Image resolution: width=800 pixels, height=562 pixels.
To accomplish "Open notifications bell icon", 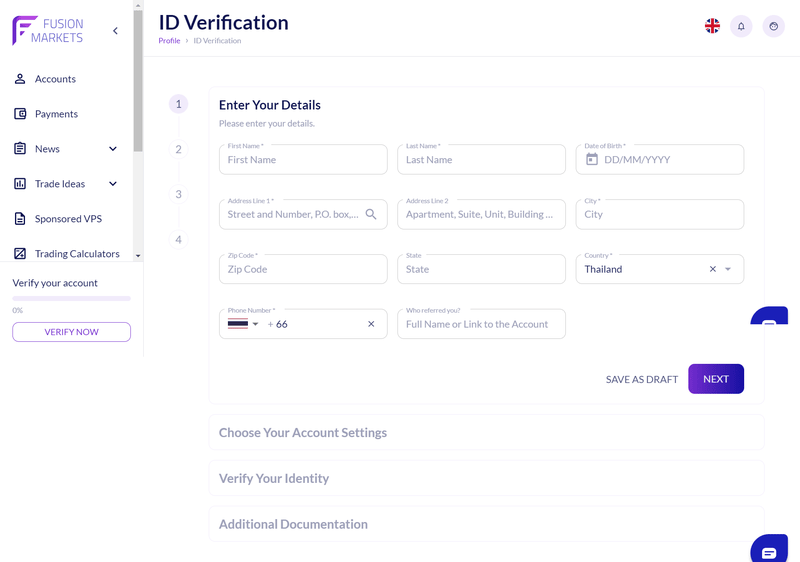I will [741, 27].
